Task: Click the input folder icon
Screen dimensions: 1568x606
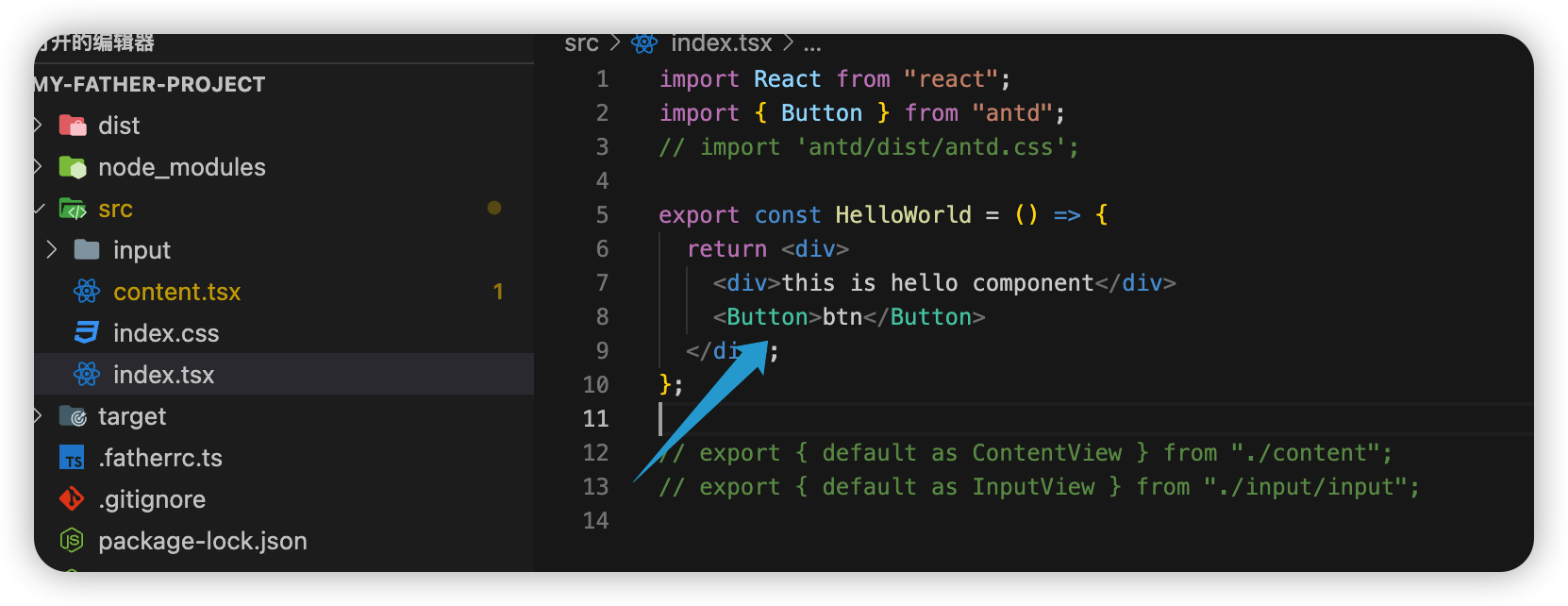Action: coord(87,250)
